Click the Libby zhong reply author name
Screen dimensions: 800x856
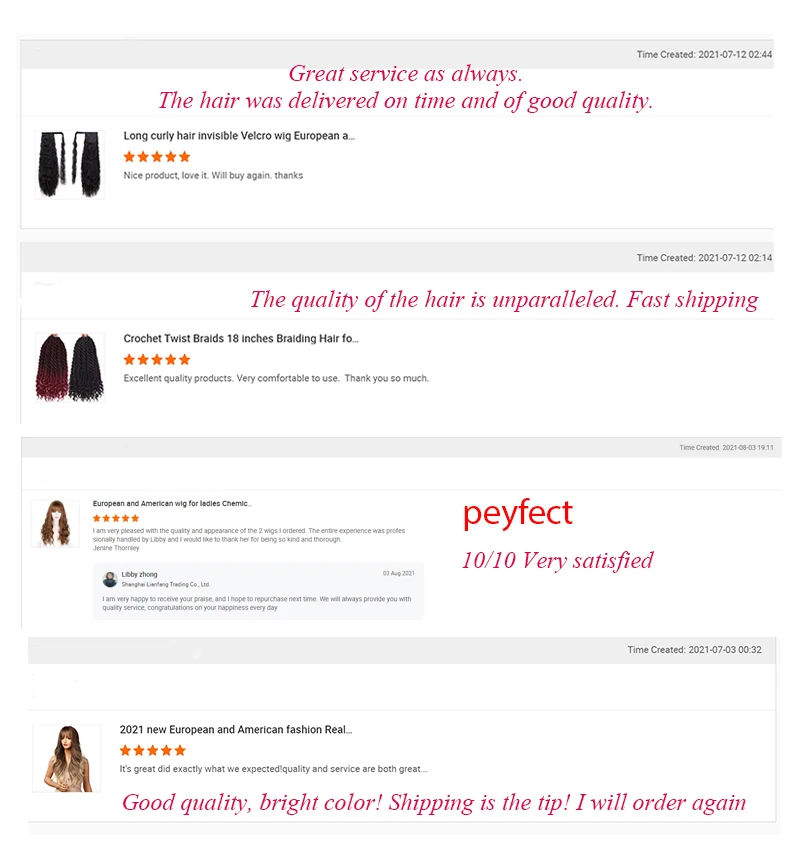[x=139, y=574]
